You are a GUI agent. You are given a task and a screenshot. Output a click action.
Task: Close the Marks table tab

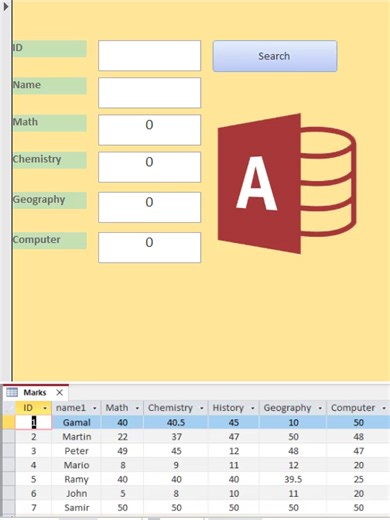point(60,392)
